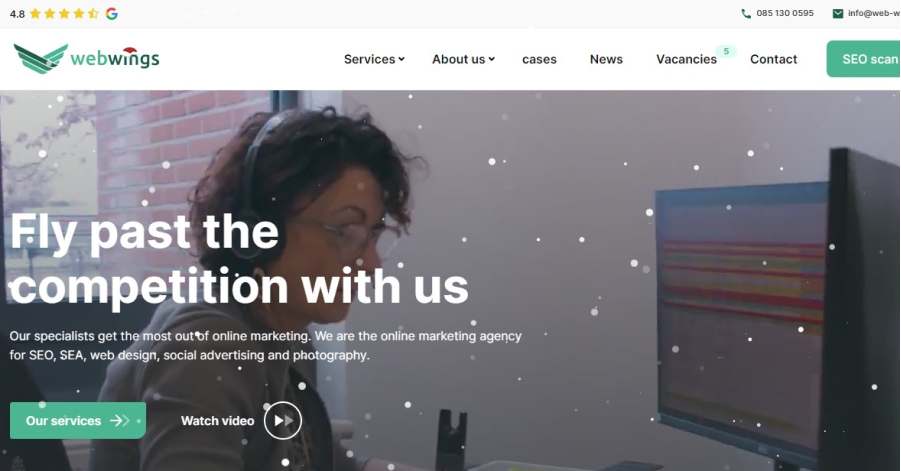
Task: Click the Watch video link text
Action: tap(217, 421)
